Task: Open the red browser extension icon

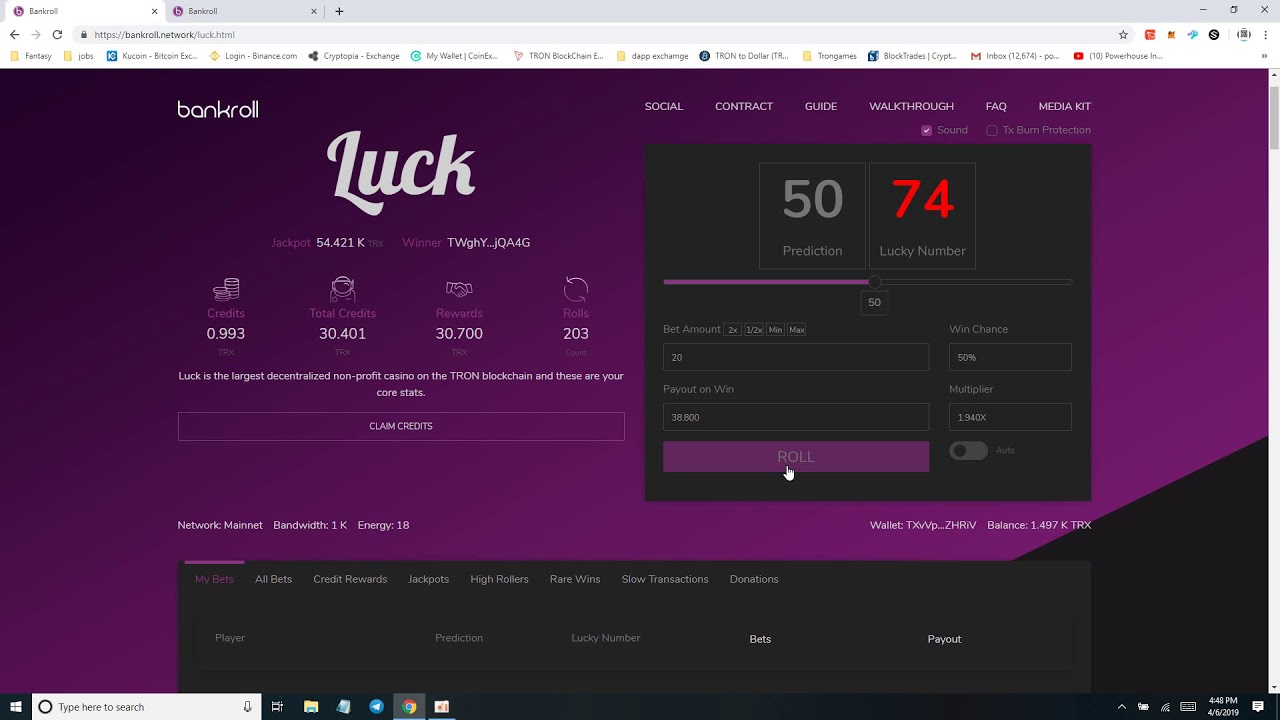Action: (1150, 34)
